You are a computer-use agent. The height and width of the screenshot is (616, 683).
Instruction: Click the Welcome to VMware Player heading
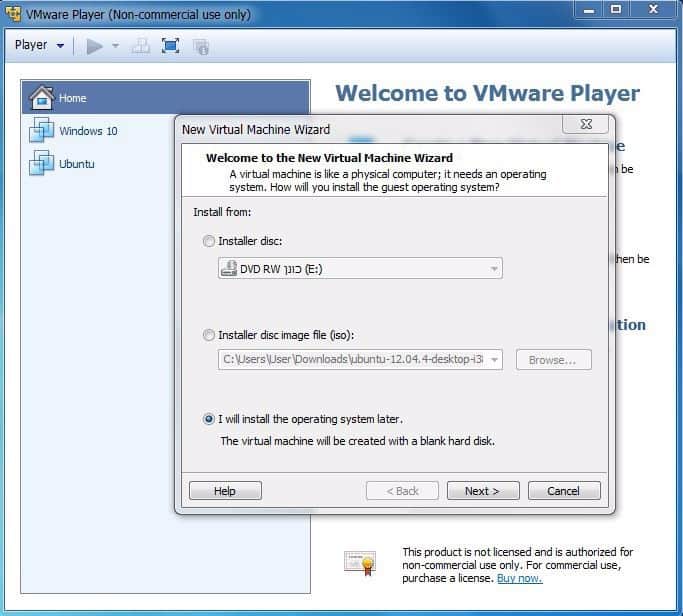pos(487,93)
